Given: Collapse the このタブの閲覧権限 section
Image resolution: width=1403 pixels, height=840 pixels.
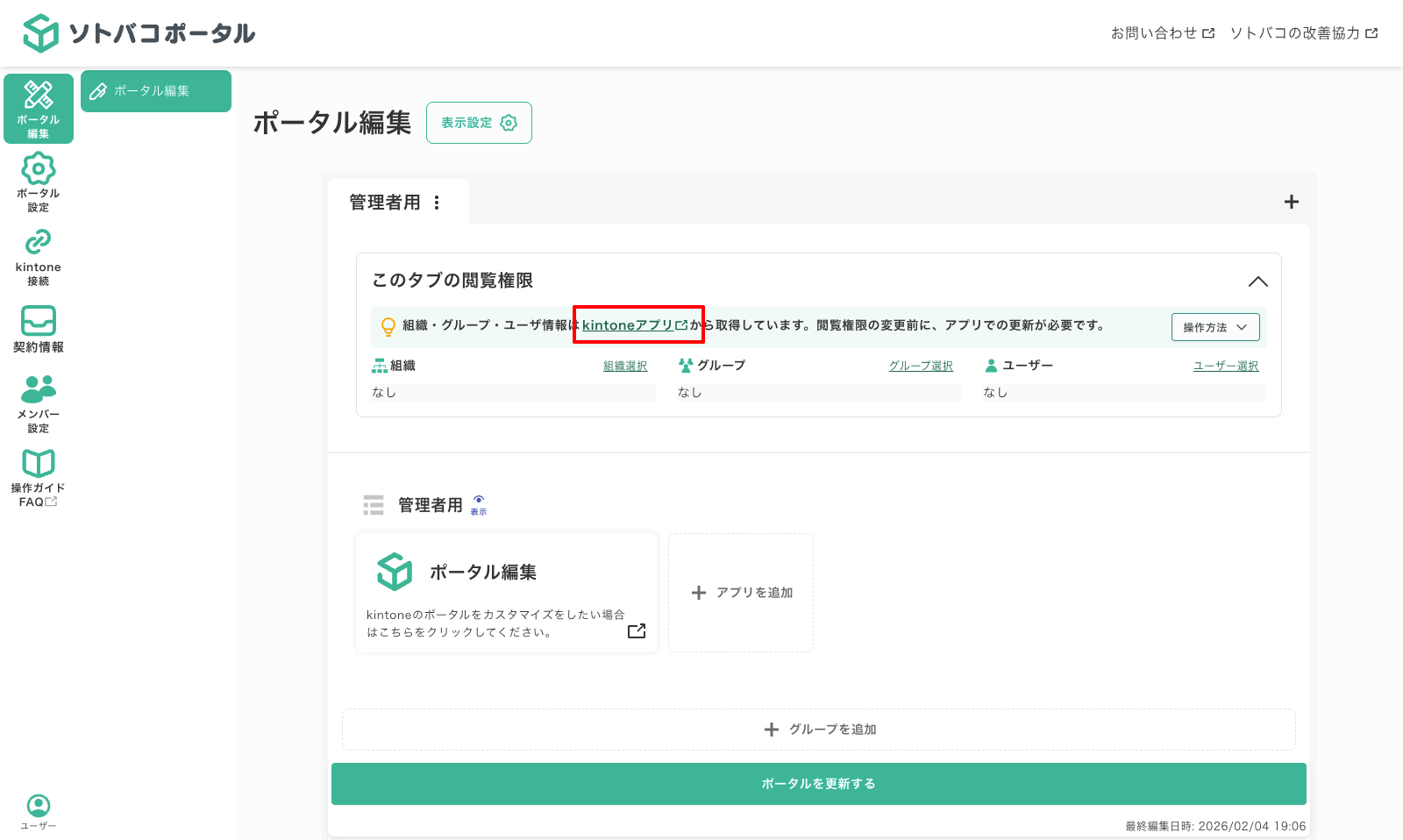Looking at the screenshot, I should click(1258, 281).
